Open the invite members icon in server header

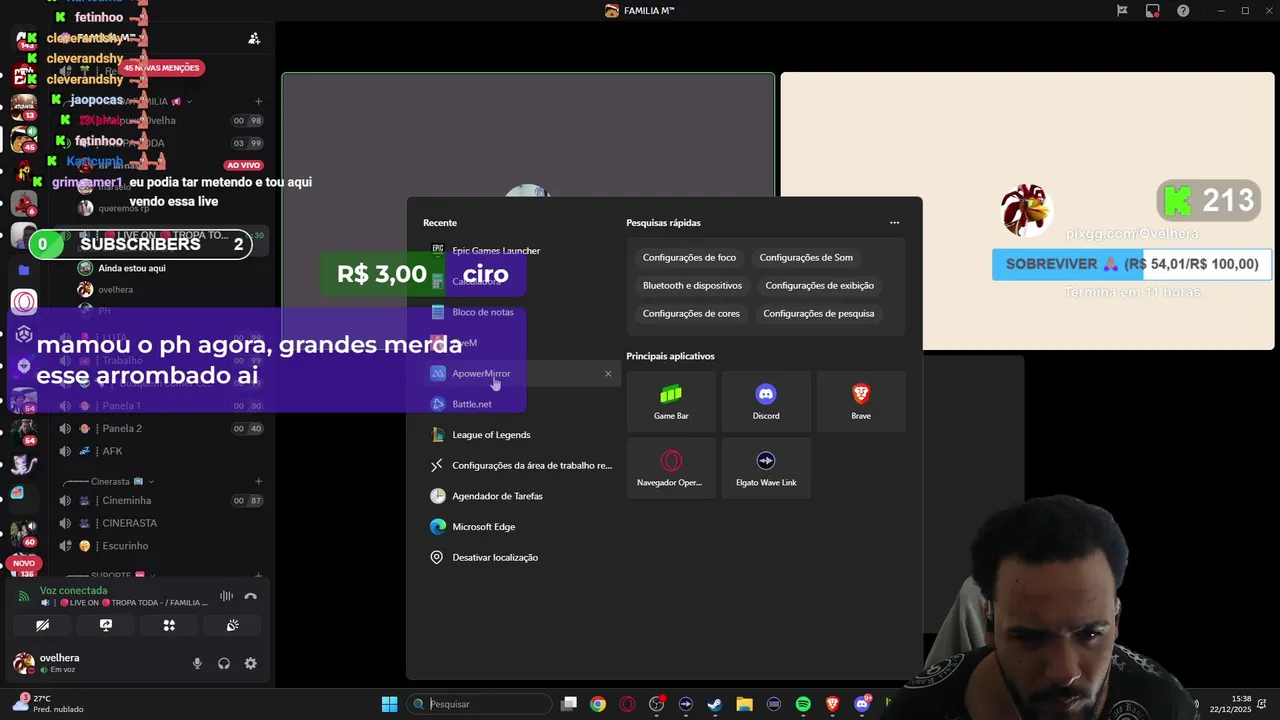[254, 39]
